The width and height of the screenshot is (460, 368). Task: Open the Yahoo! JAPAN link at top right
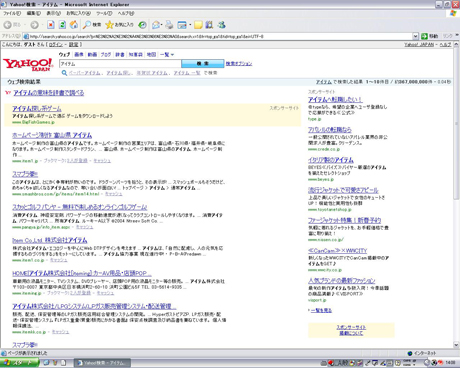419,44
